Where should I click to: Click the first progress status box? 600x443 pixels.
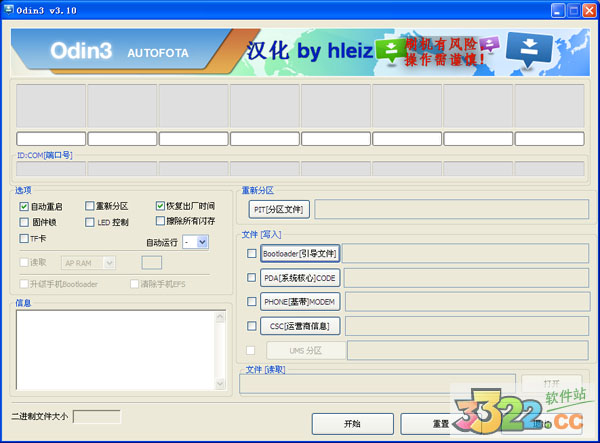pyautogui.click(x=51, y=138)
